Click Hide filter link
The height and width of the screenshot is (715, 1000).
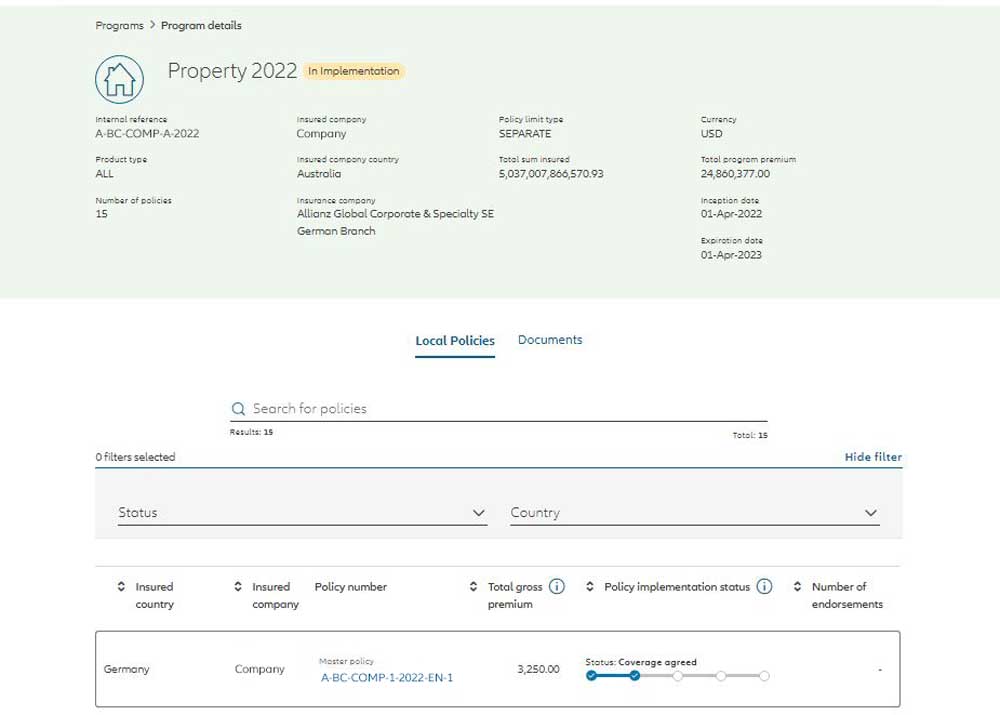[x=873, y=457]
